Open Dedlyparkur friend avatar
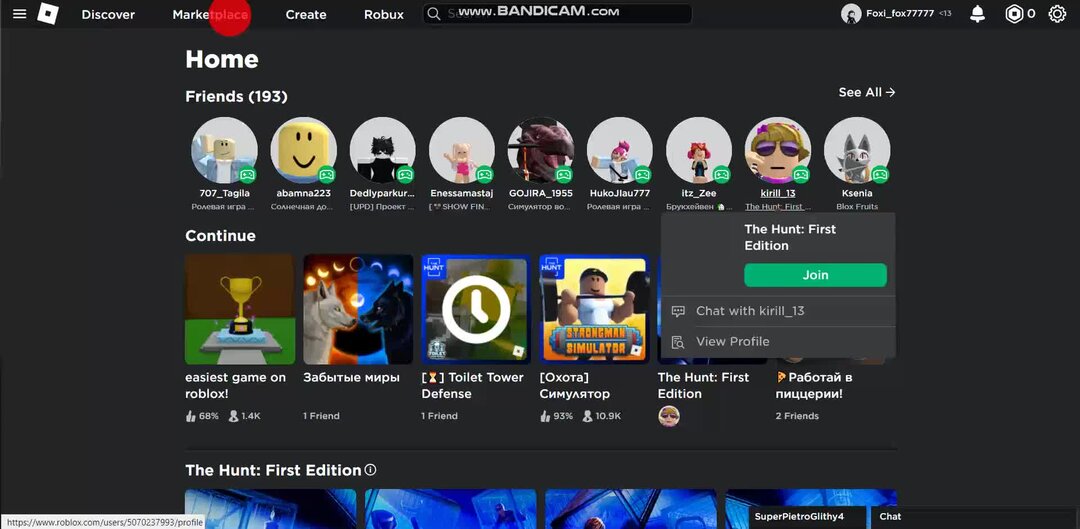This screenshot has width=1080, height=529. (382, 150)
